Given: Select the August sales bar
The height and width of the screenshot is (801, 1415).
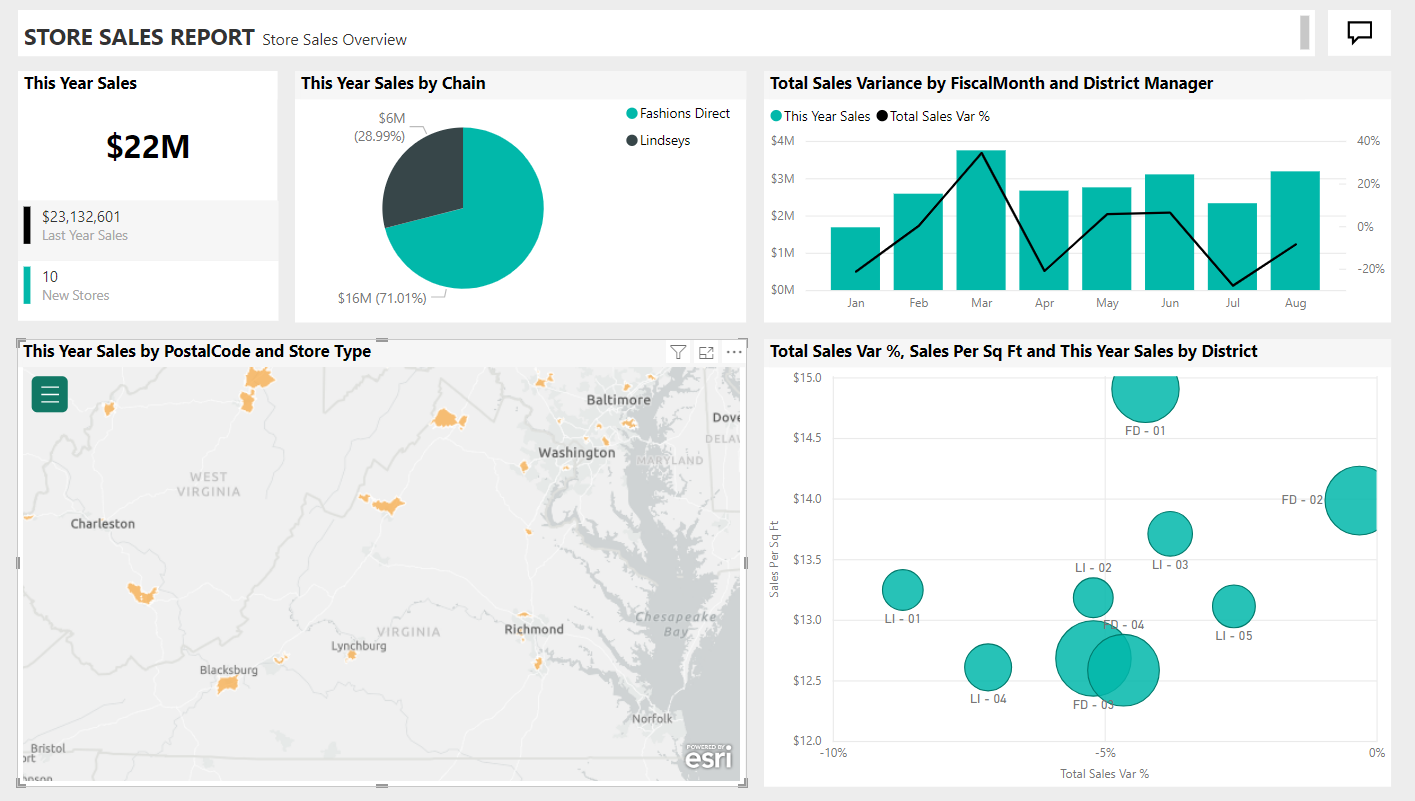Looking at the screenshot, I should click(1295, 231).
